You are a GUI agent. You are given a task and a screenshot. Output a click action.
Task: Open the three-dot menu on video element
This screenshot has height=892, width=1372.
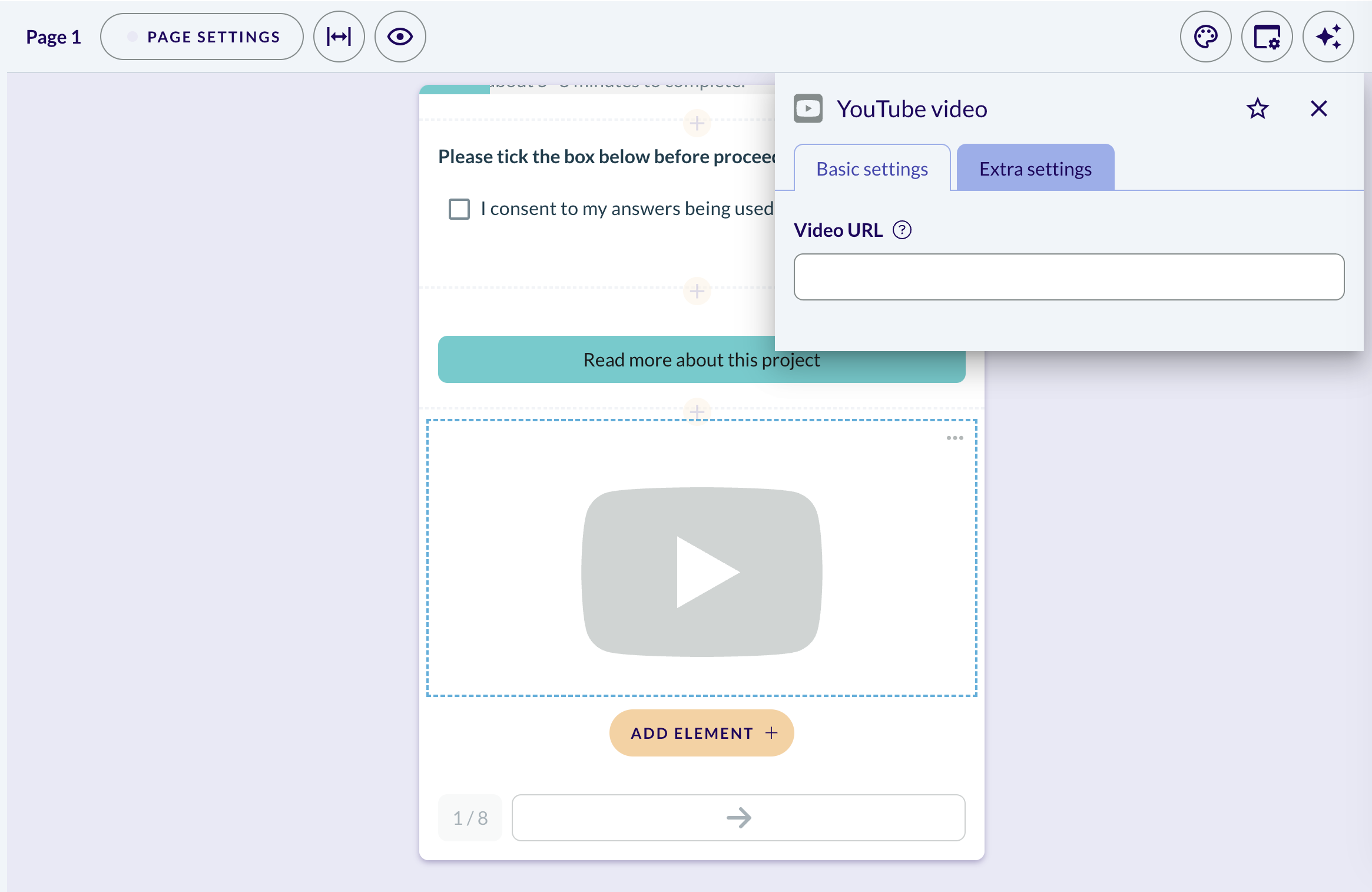(955, 438)
